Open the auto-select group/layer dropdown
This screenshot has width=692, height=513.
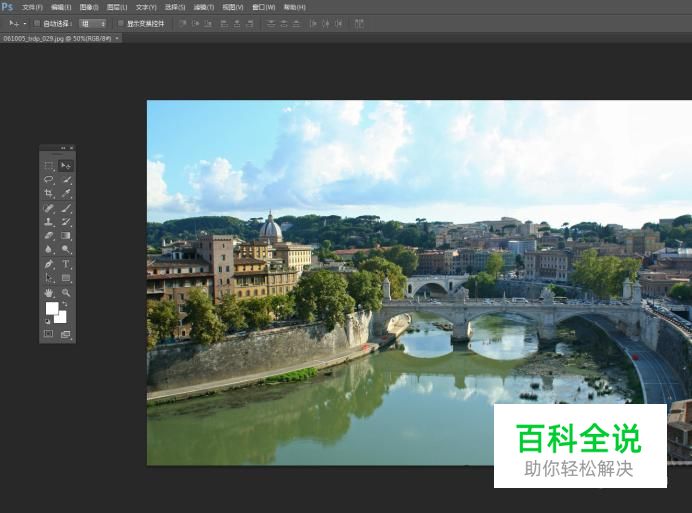click(93, 23)
